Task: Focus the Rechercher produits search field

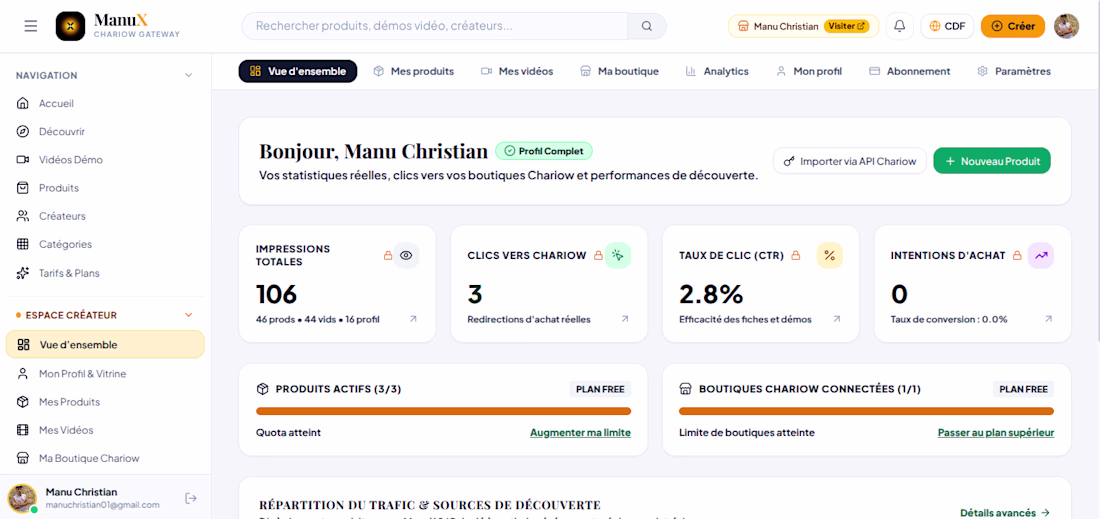Action: pos(435,26)
